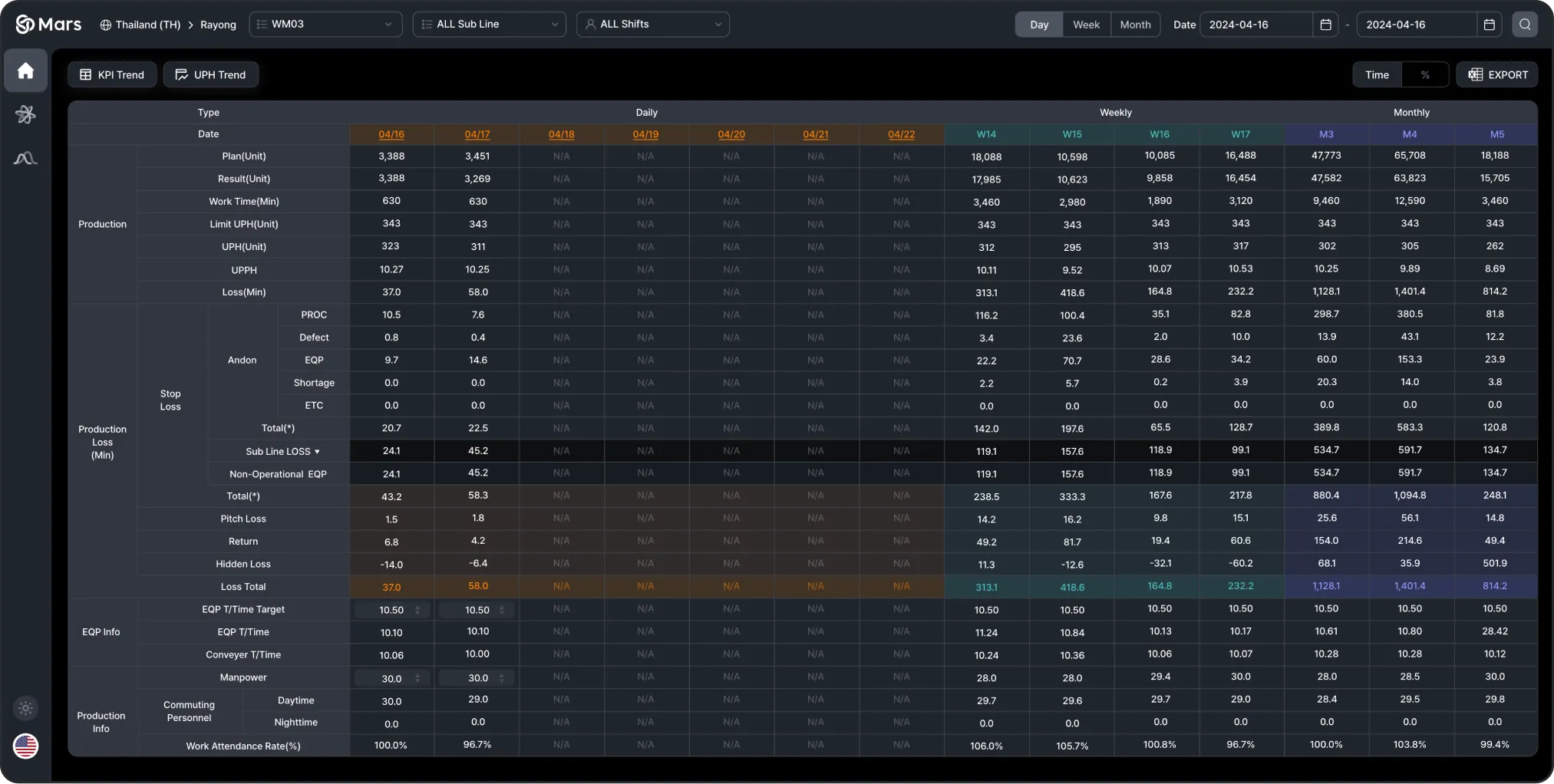Click the US flag language icon
The width and height of the screenshot is (1554, 784).
[x=25, y=746]
